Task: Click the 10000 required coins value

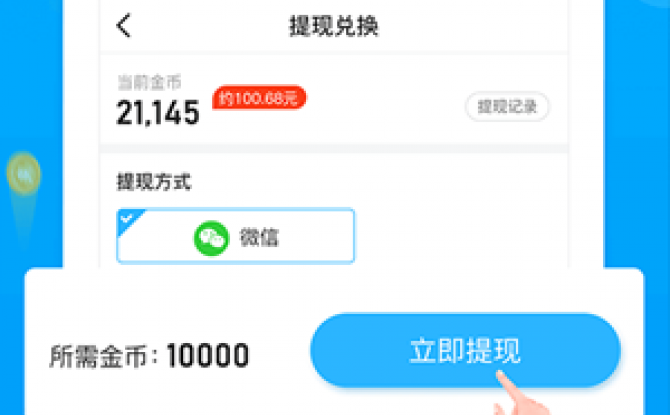Action: coord(207,356)
